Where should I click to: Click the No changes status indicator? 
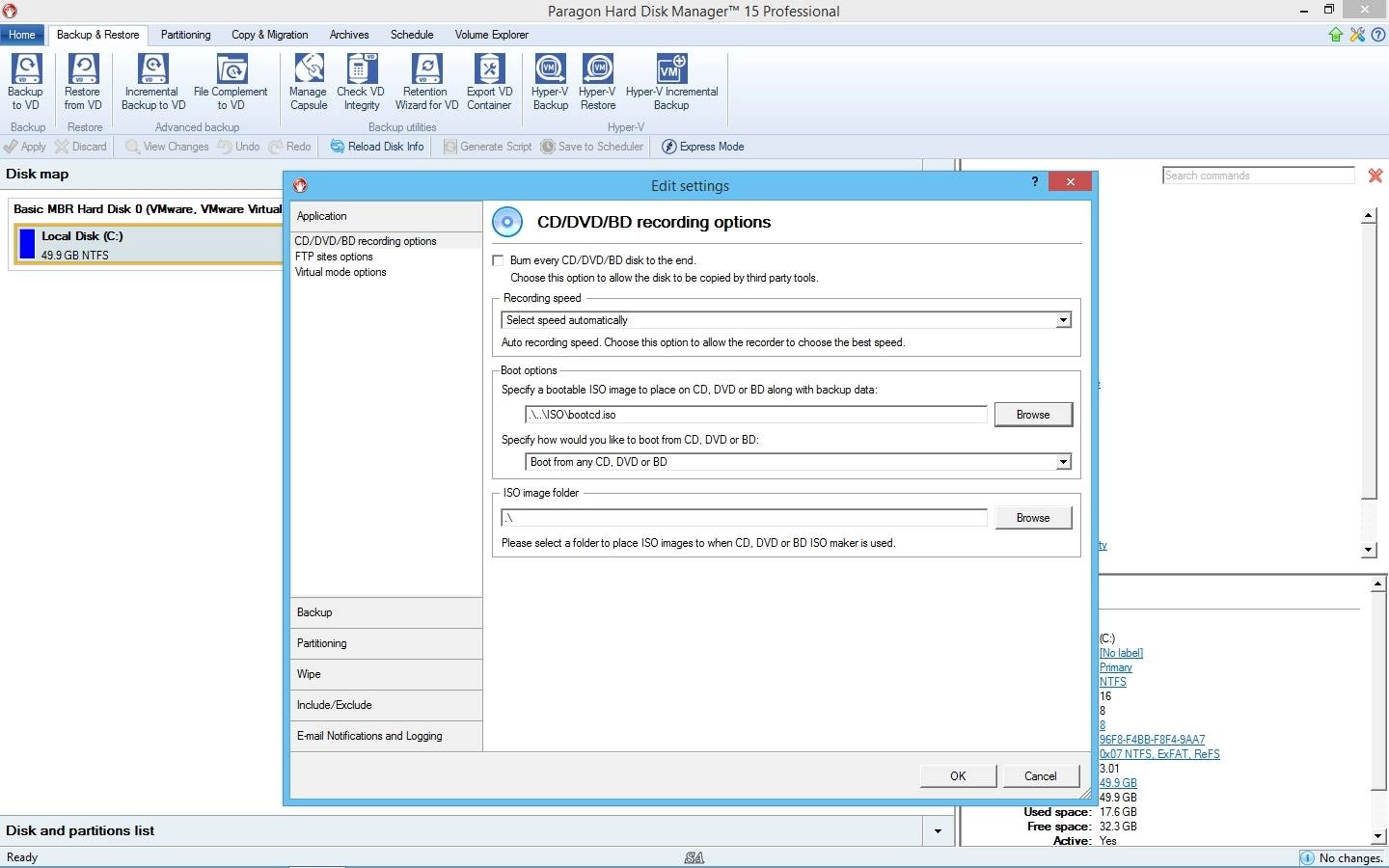pos(1343,858)
